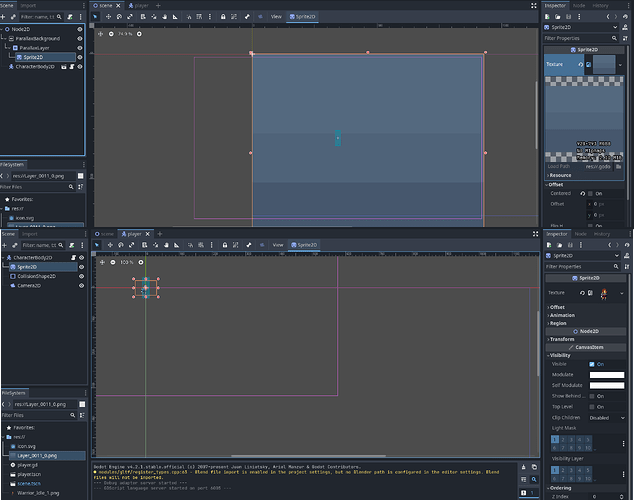Attach a script in the lower Scene dock
Screen dimensions: 634x500
pyautogui.click(x=72, y=245)
